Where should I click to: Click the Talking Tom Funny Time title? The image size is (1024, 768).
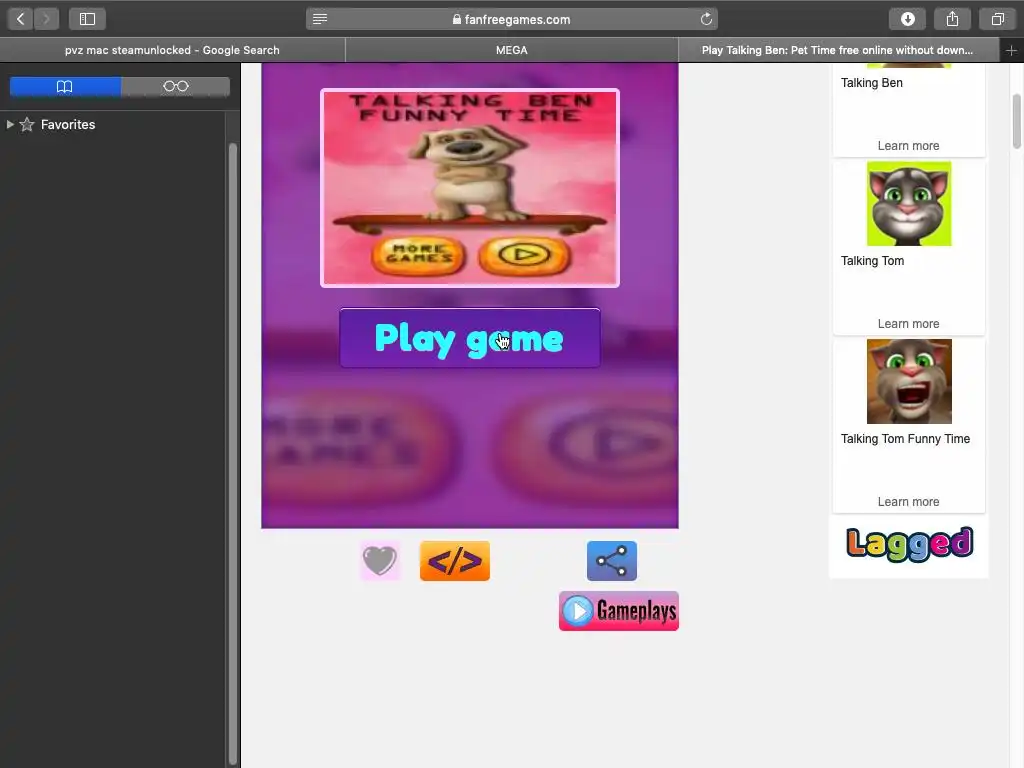(x=905, y=439)
